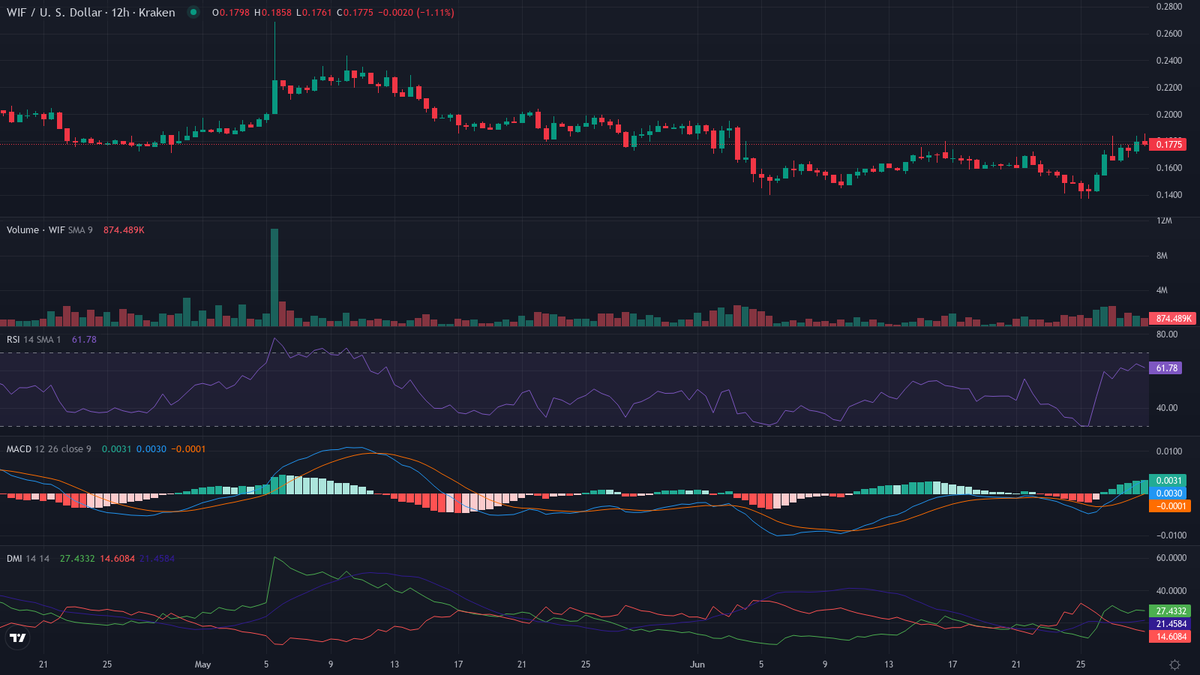Screen dimensions: 1200x675
Task: Click the 40.00 RSI scale tick
Action: click(x=1168, y=408)
